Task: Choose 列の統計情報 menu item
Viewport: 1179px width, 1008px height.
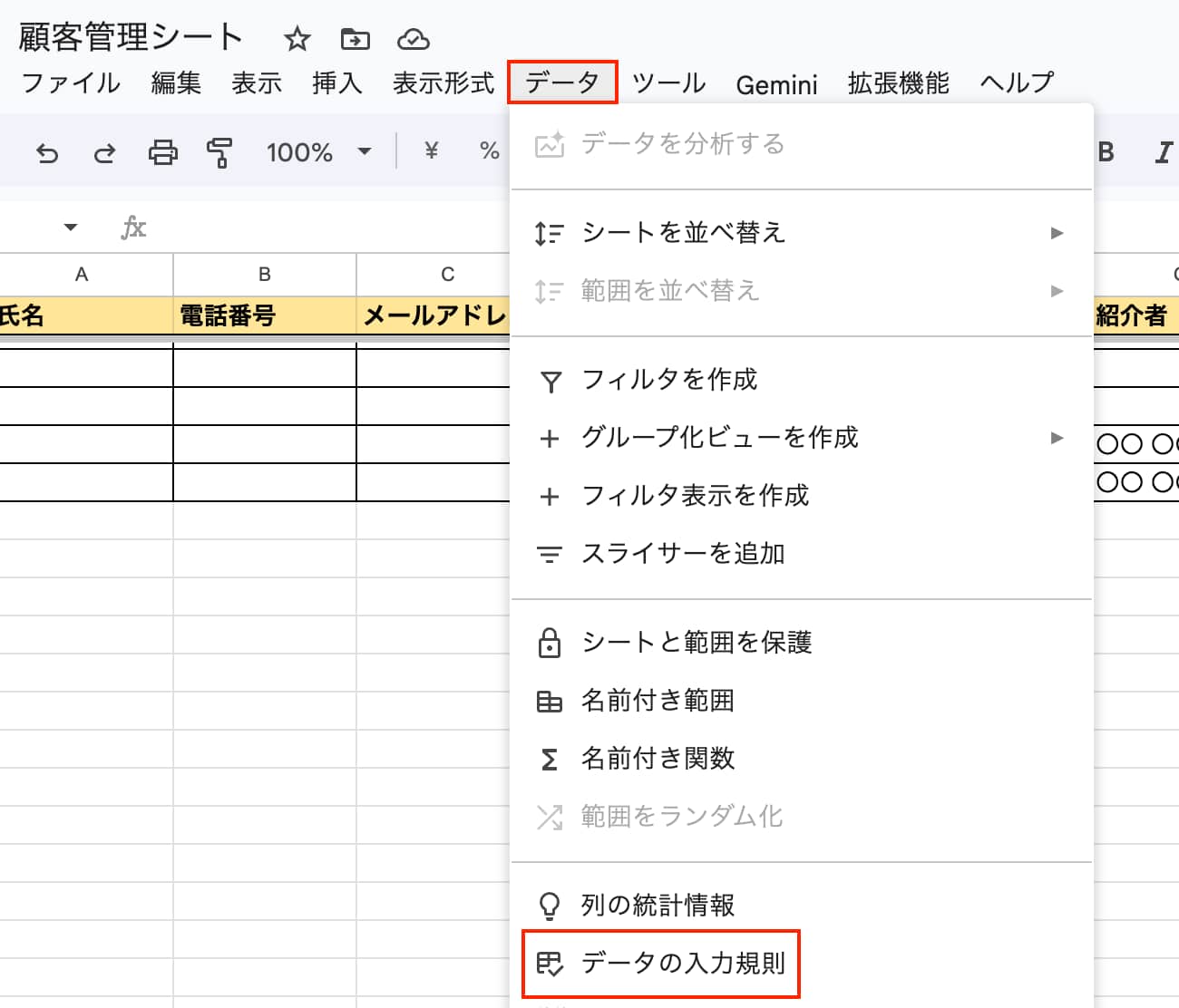Action: (x=802, y=906)
